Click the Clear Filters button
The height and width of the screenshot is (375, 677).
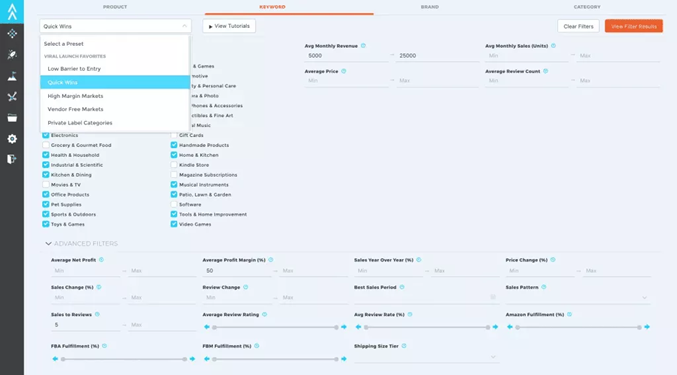tap(578, 26)
